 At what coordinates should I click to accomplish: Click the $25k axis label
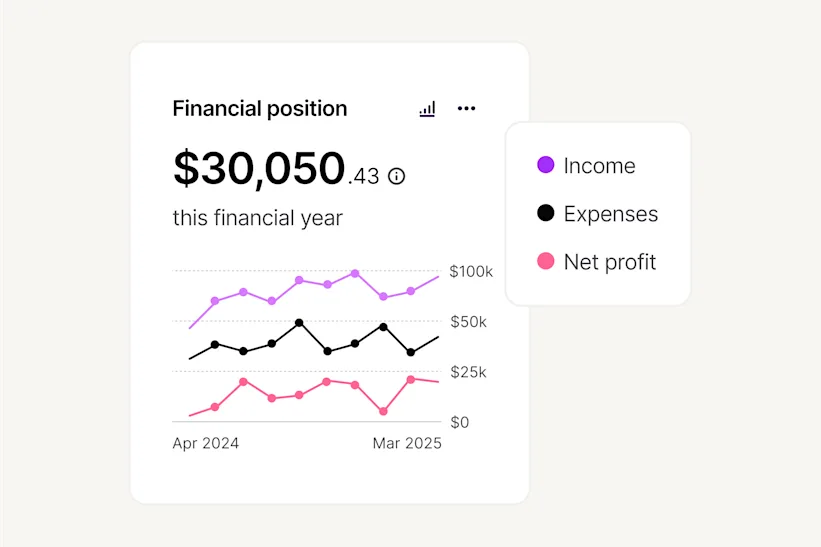(468, 372)
